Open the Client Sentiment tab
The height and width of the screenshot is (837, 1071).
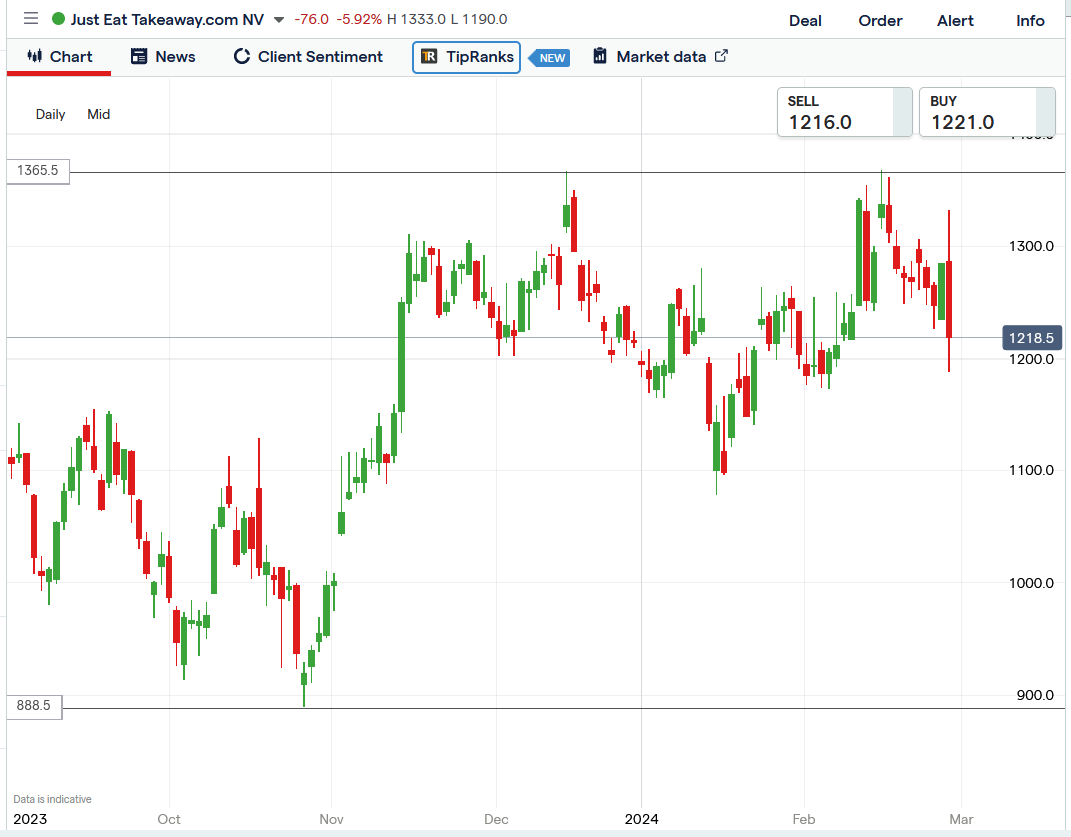[x=307, y=57]
